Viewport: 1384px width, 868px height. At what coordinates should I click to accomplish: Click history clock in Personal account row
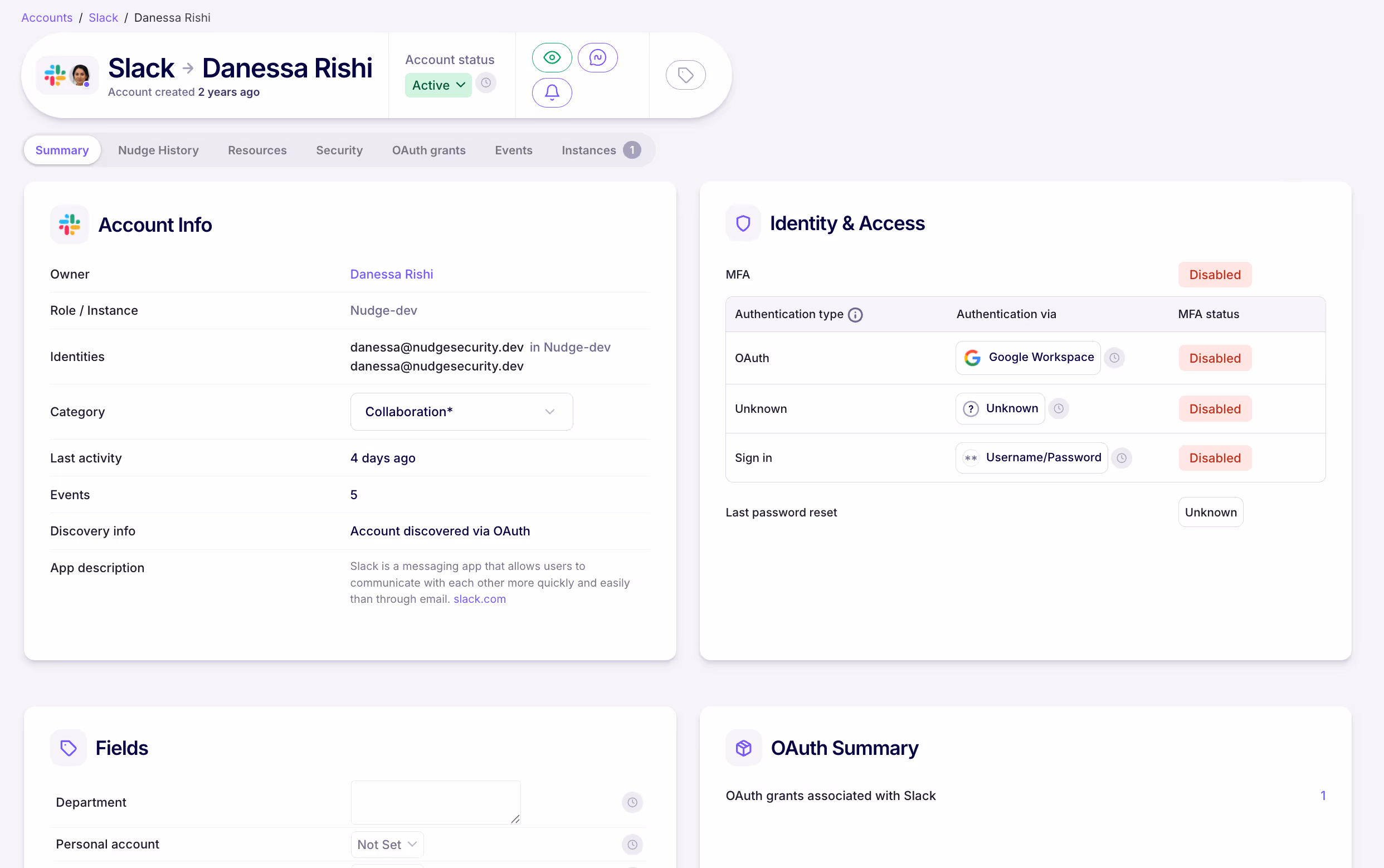pyautogui.click(x=632, y=845)
